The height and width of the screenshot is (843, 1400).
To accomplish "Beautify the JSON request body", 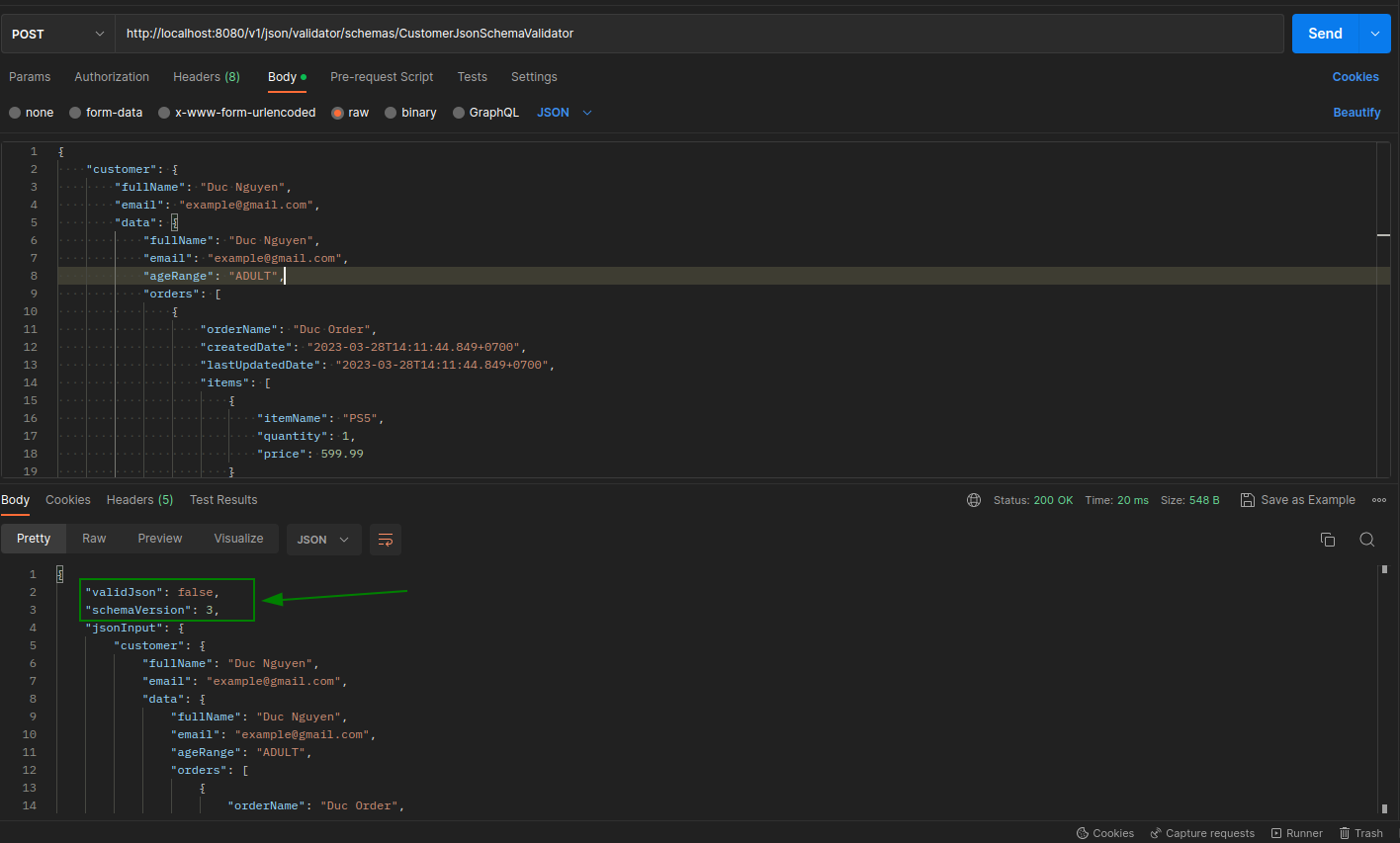I will click(1356, 112).
